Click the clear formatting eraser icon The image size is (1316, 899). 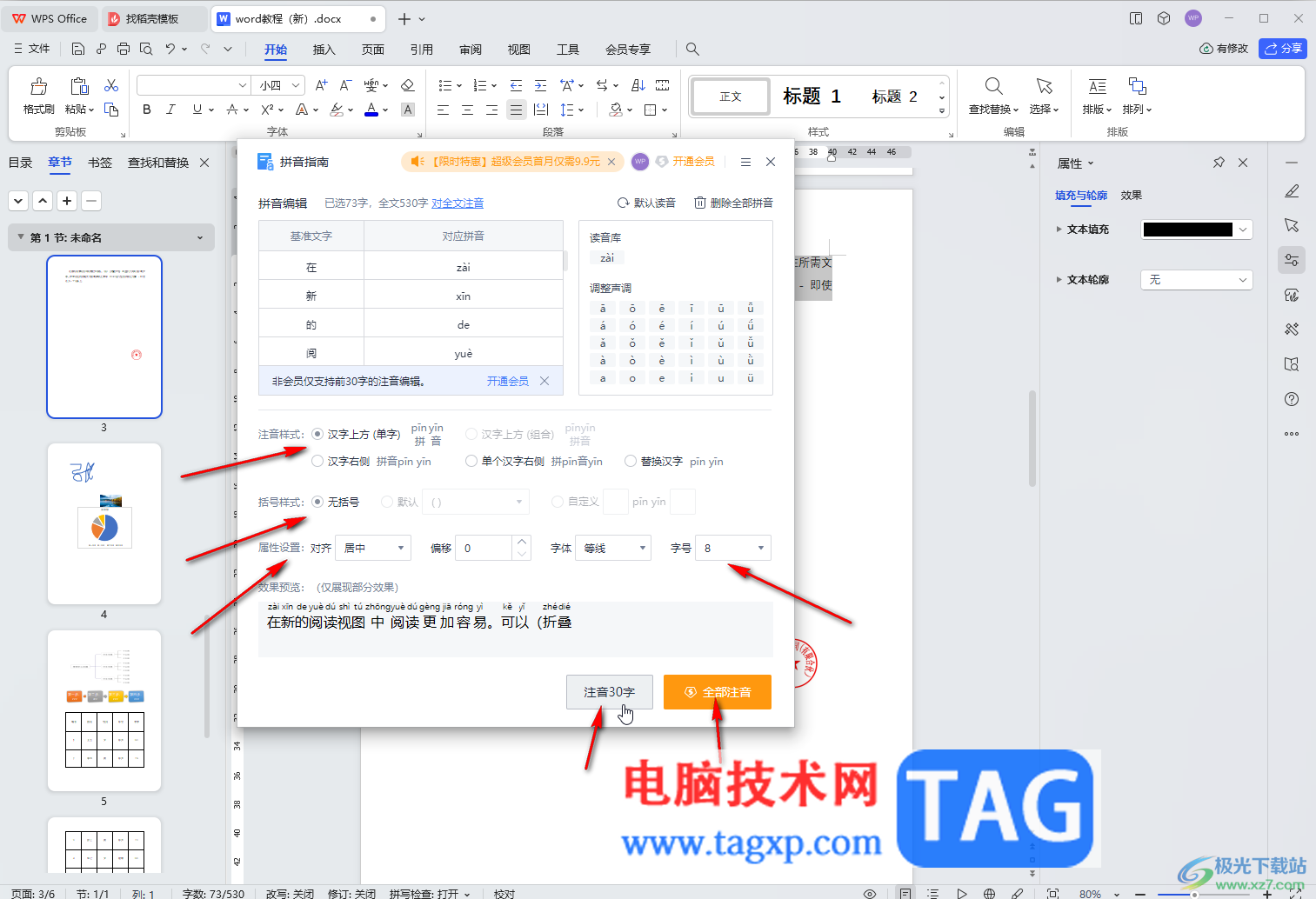click(407, 85)
